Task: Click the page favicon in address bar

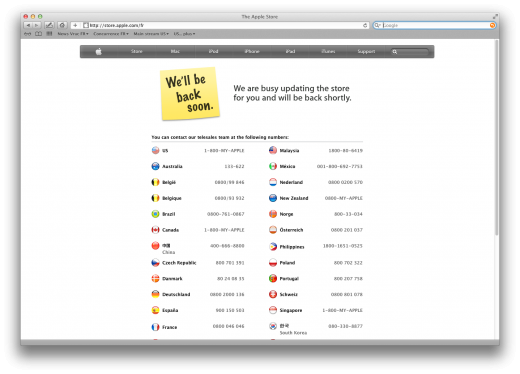Action: tap(86, 25)
